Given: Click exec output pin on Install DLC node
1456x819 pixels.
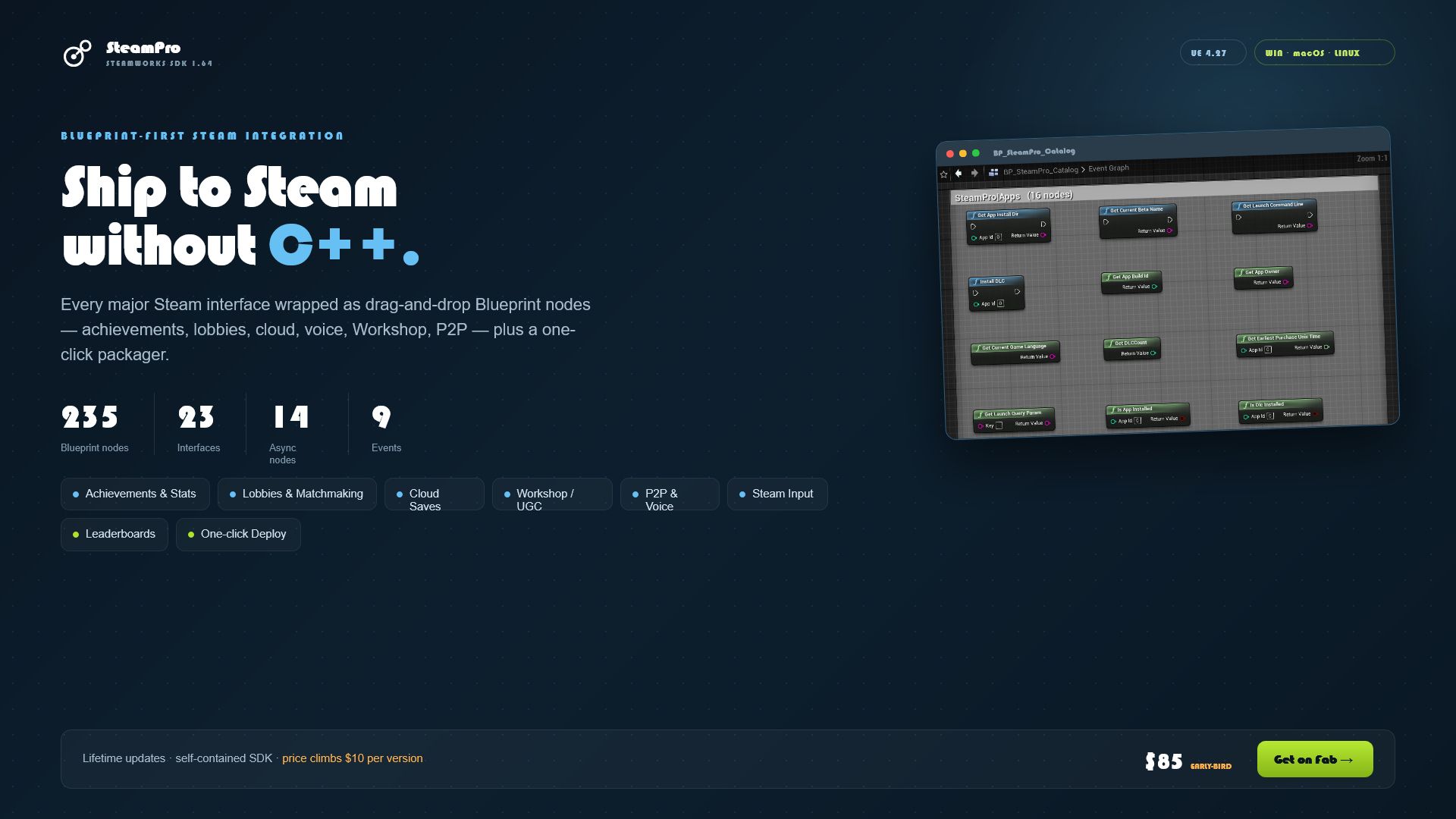Looking at the screenshot, I should [1017, 292].
